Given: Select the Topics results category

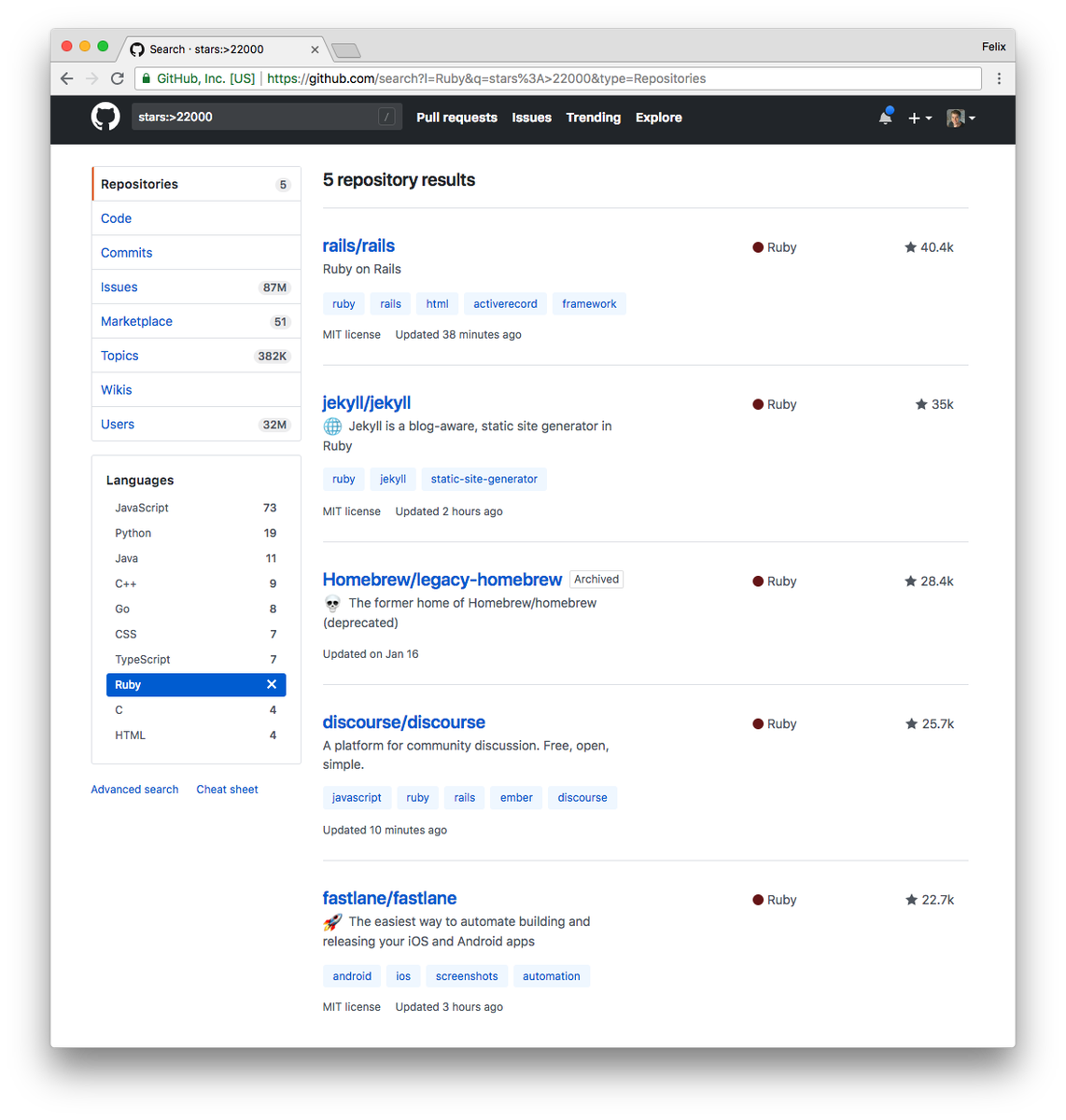Looking at the screenshot, I should coord(196,356).
